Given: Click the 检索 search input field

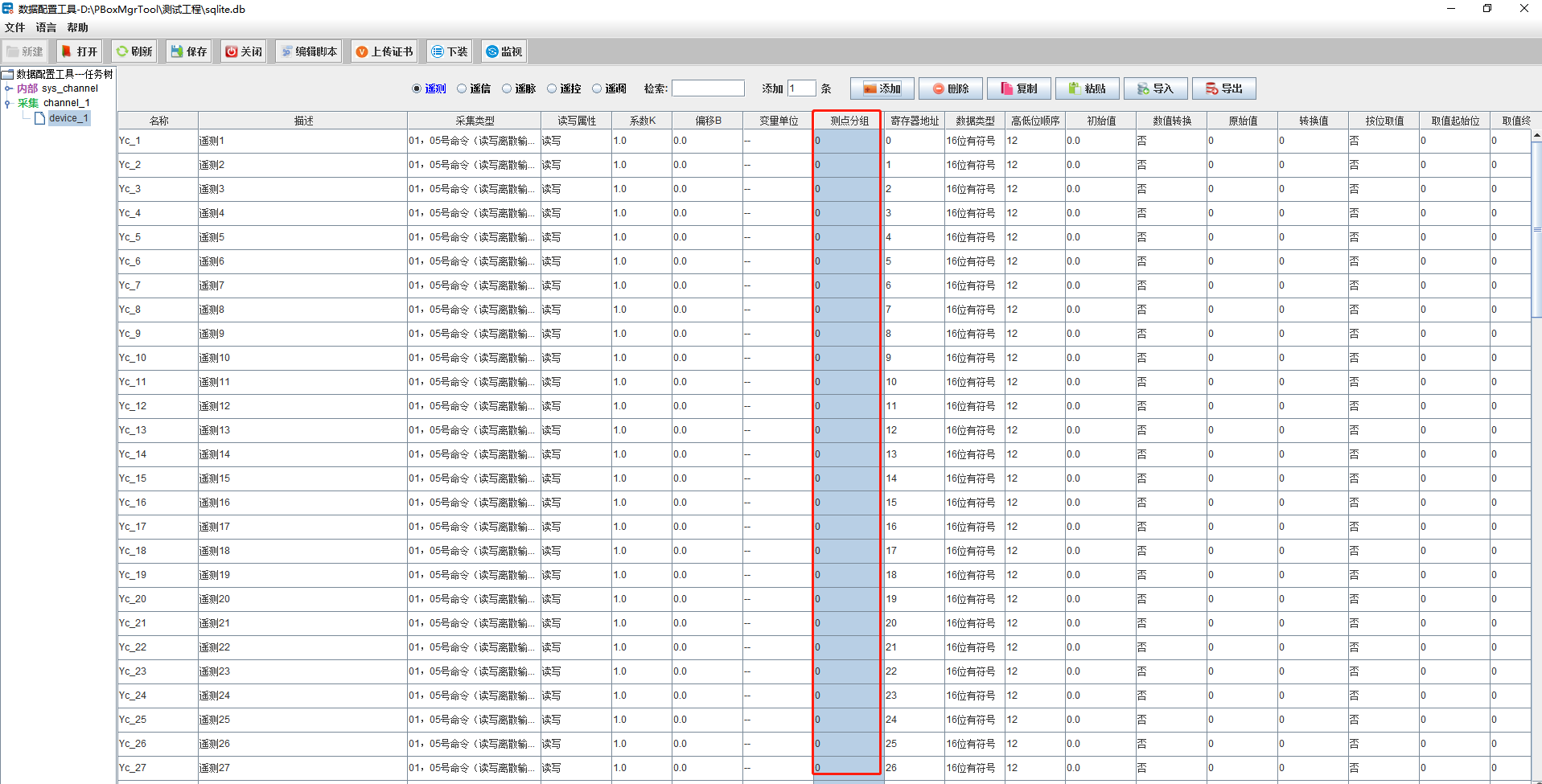Looking at the screenshot, I should tap(708, 88).
